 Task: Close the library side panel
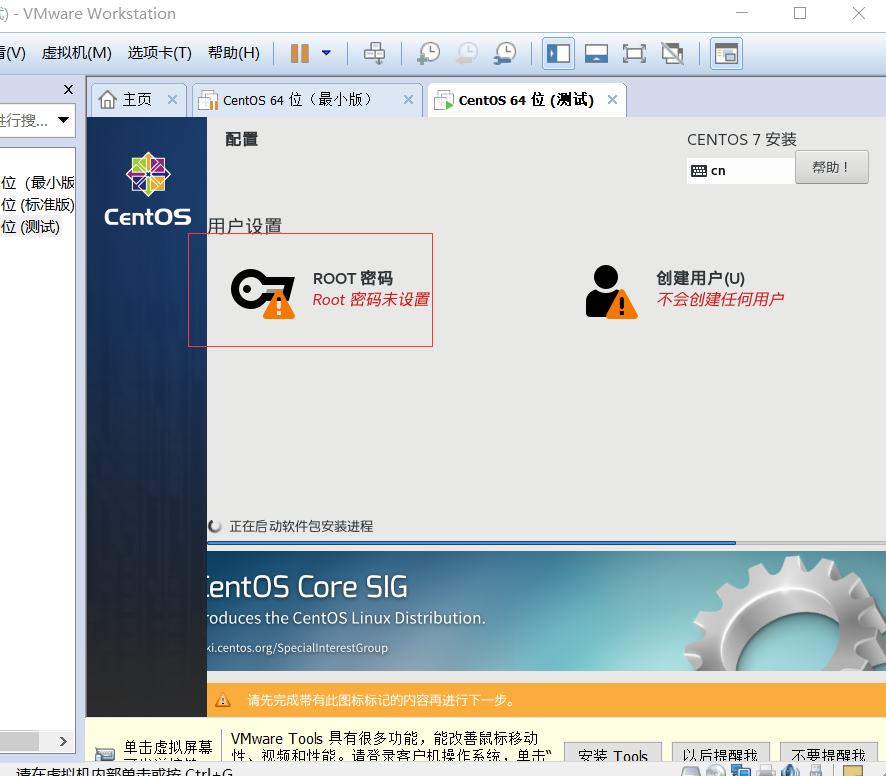pos(68,89)
